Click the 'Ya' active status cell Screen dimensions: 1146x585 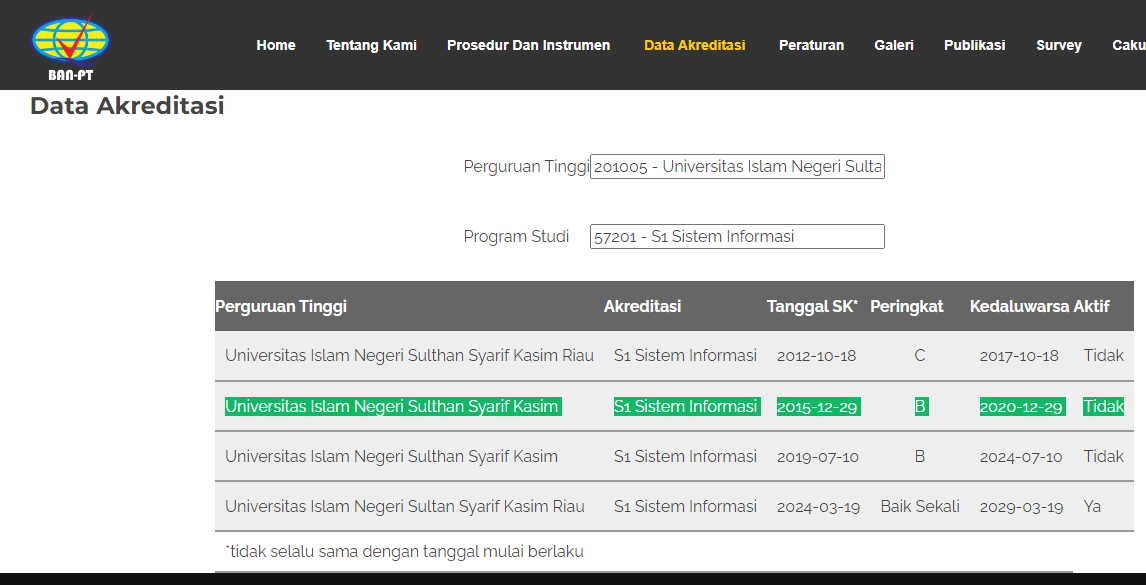pyautogui.click(x=1092, y=507)
